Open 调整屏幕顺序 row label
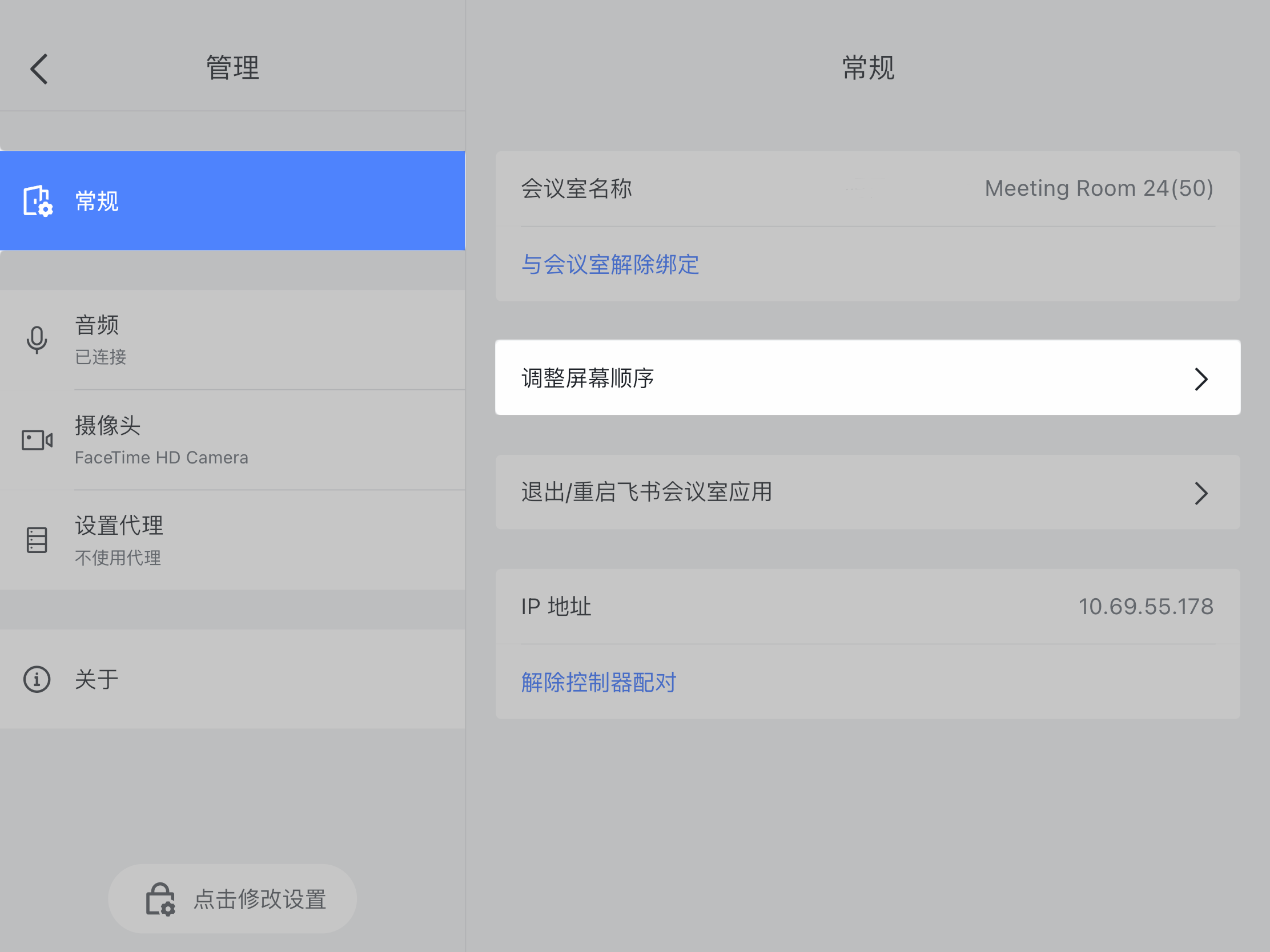The image size is (1270, 952). pos(588,378)
